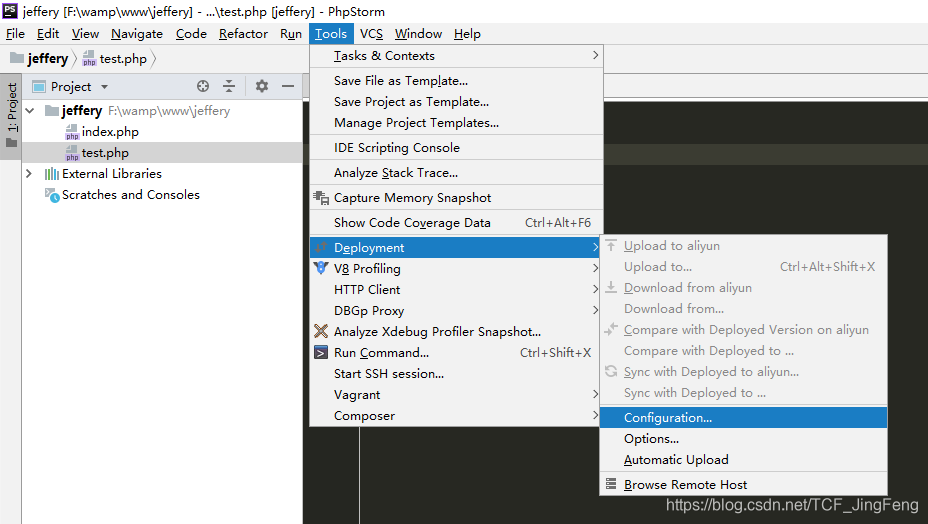Screen dimensions: 928x524
Task: Open the Code menu
Action: coord(191,34)
